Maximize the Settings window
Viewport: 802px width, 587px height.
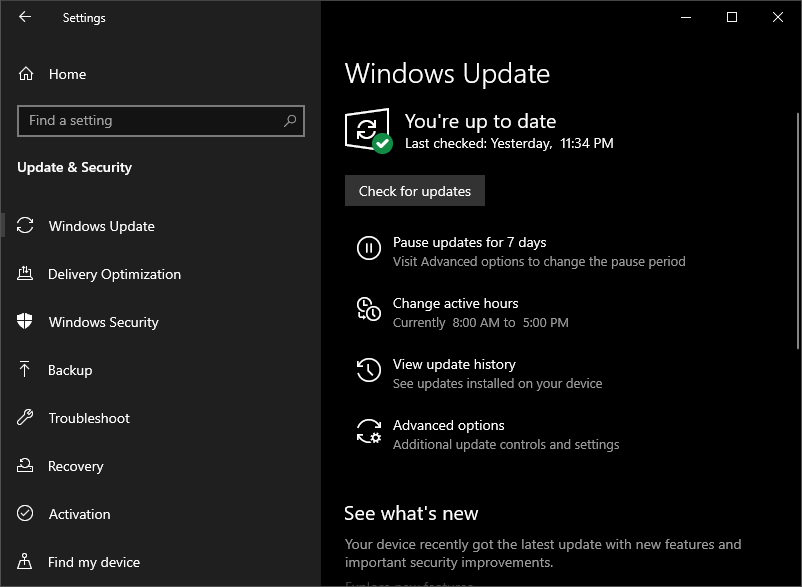click(x=732, y=17)
